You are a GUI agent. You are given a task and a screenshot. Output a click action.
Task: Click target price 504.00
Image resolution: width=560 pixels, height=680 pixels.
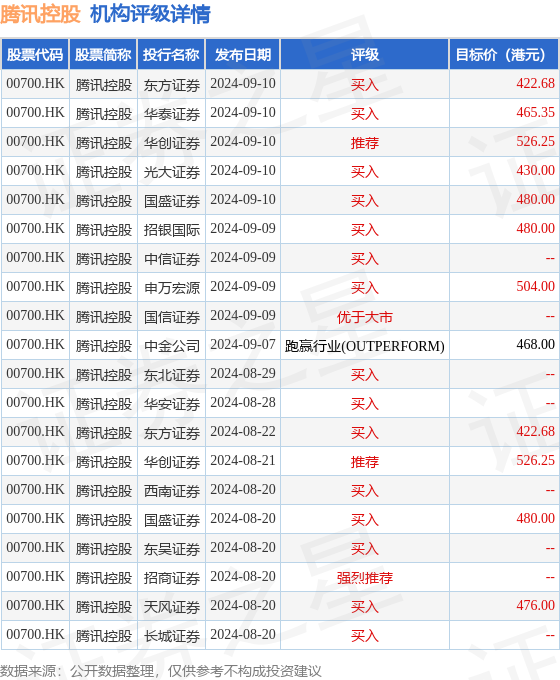[x=535, y=287]
